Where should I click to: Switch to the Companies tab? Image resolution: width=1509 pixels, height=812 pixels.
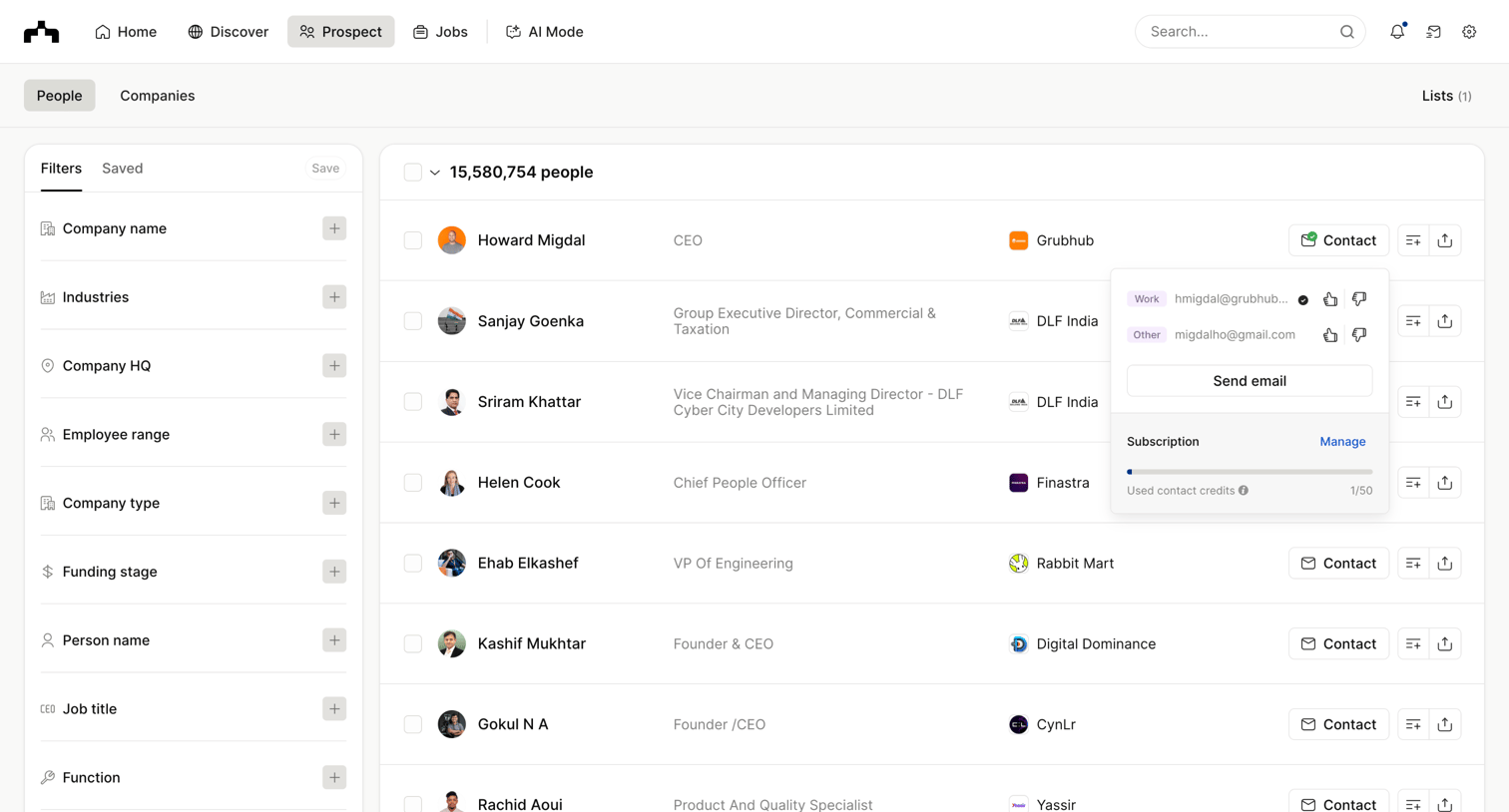point(158,96)
